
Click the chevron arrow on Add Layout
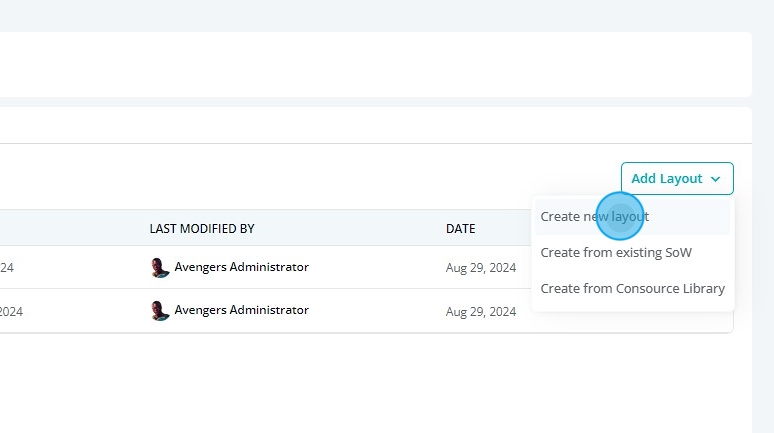[716, 179]
